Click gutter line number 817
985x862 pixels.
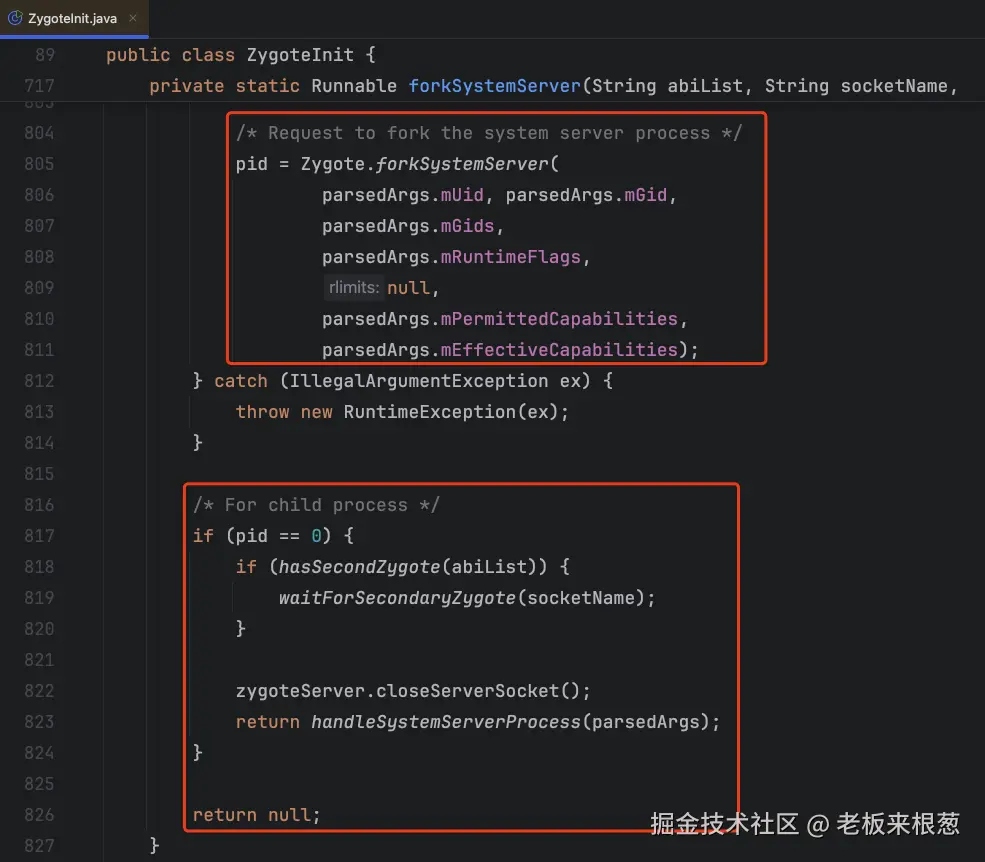(39, 536)
